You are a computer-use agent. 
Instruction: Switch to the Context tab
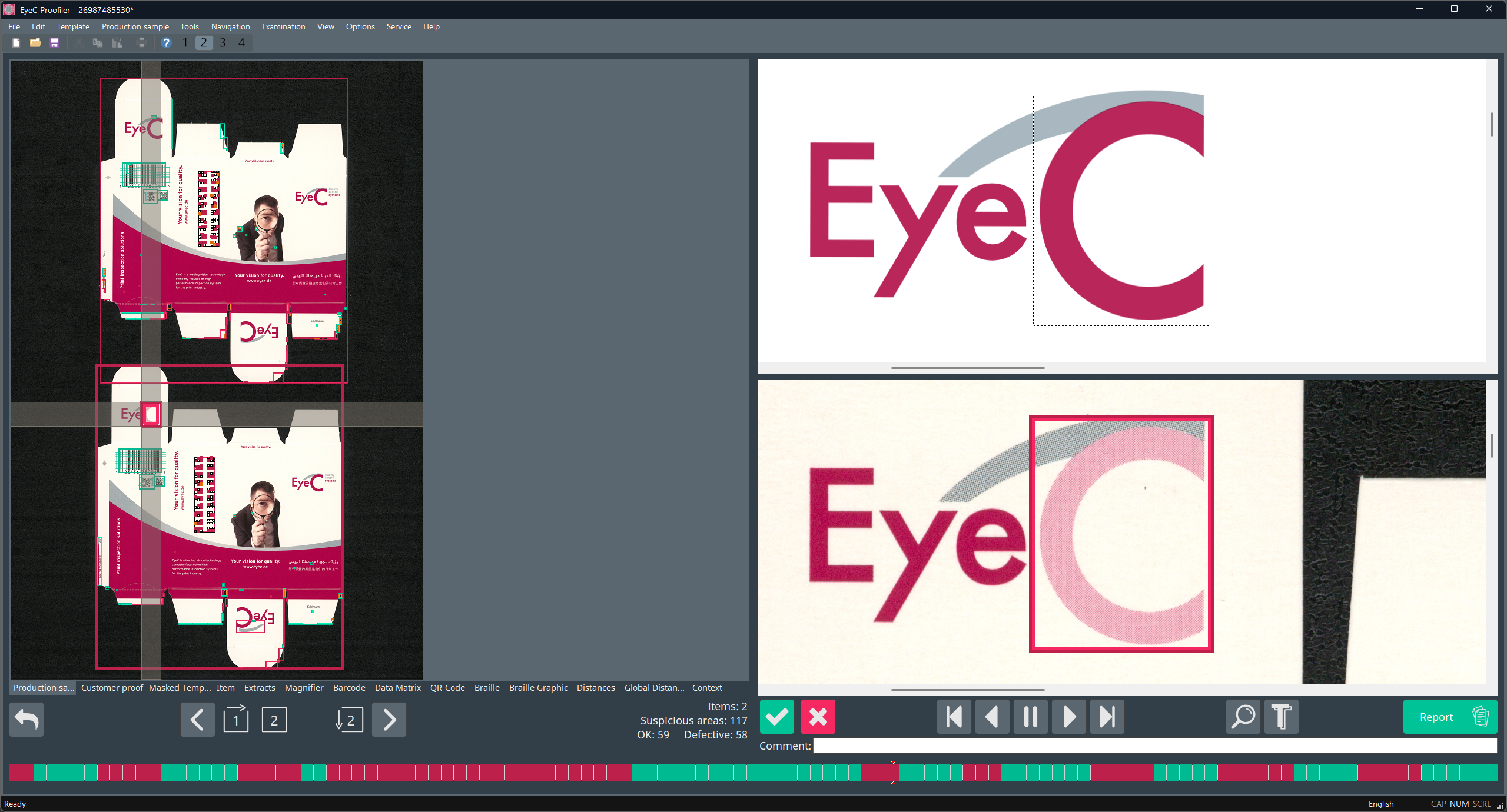click(x=707, y=688)
